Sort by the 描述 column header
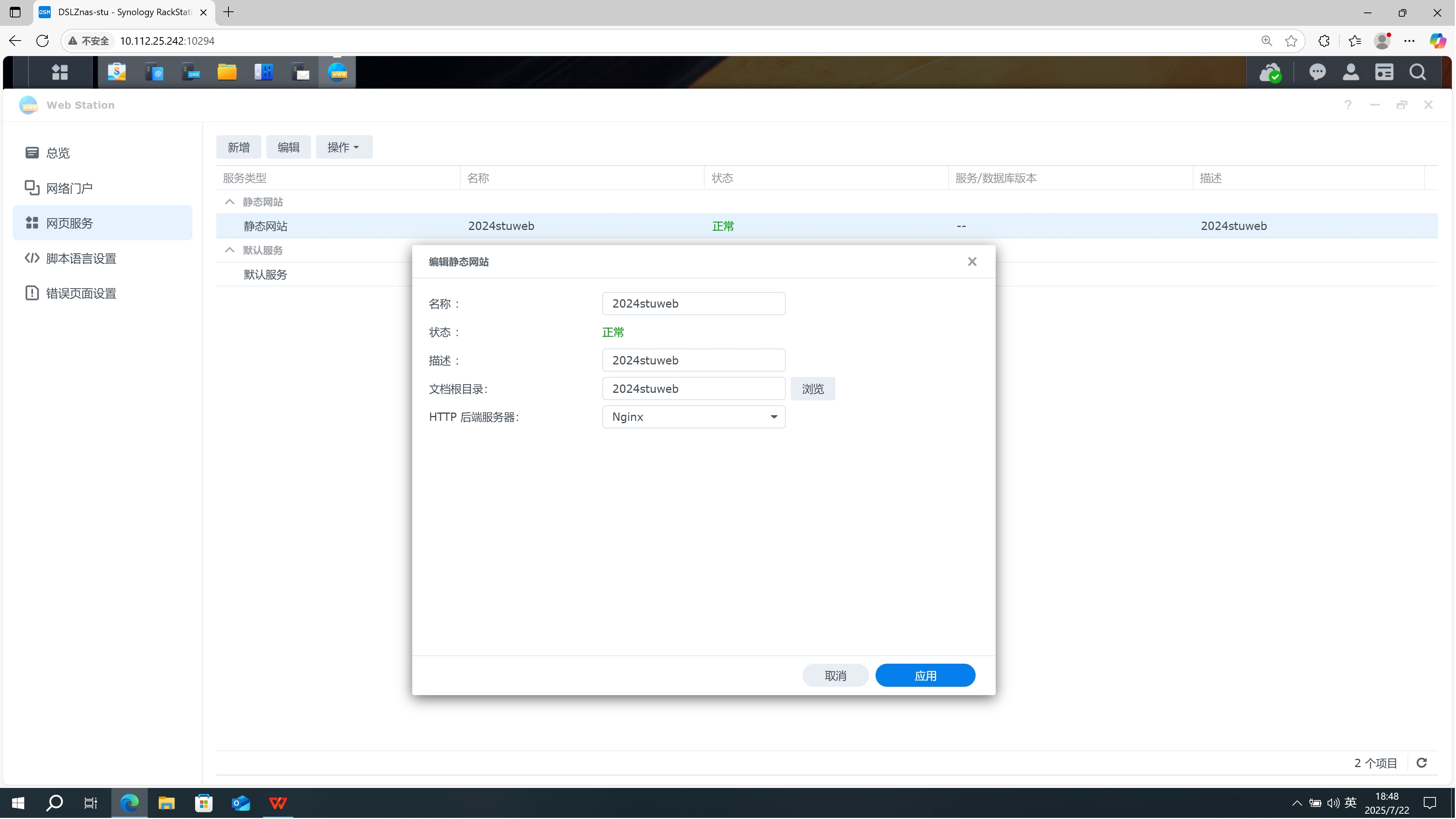This screenshot has width=1456, height=819. click(x=1309, y=178)
